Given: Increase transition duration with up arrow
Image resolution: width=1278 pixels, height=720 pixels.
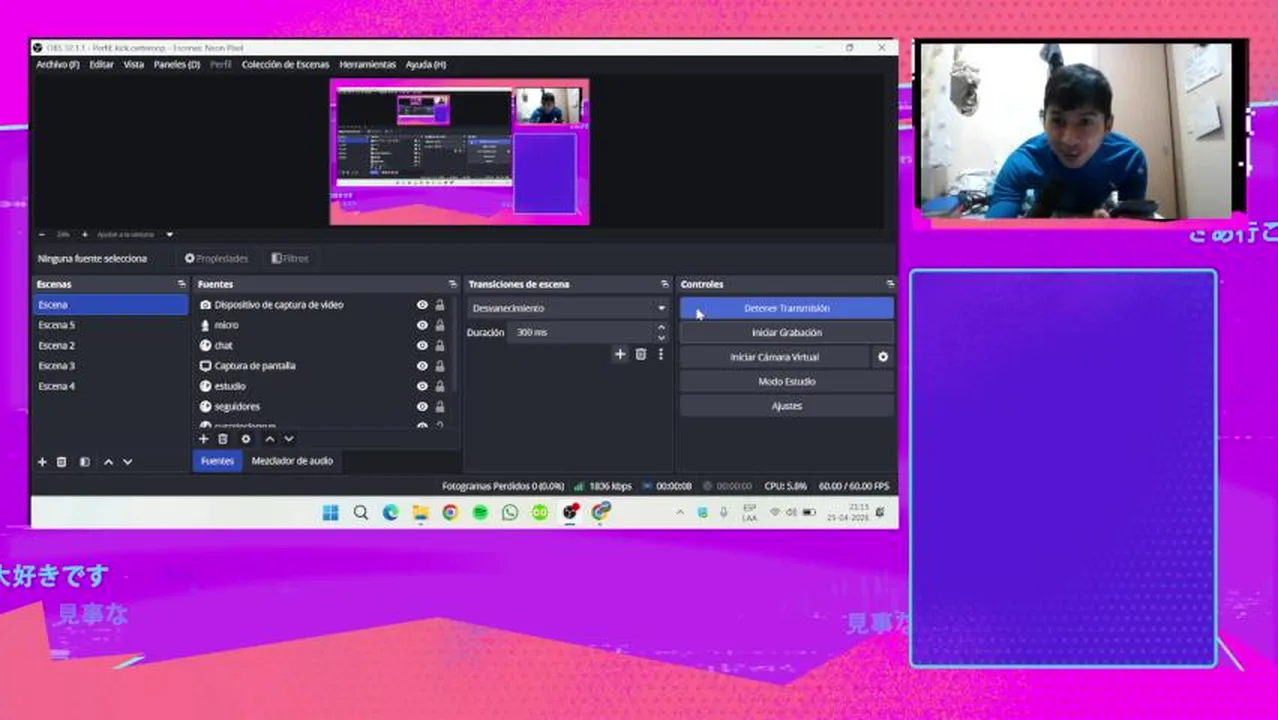Looking at the screenshot, I should pyautogui.click(x=661, y=327).
